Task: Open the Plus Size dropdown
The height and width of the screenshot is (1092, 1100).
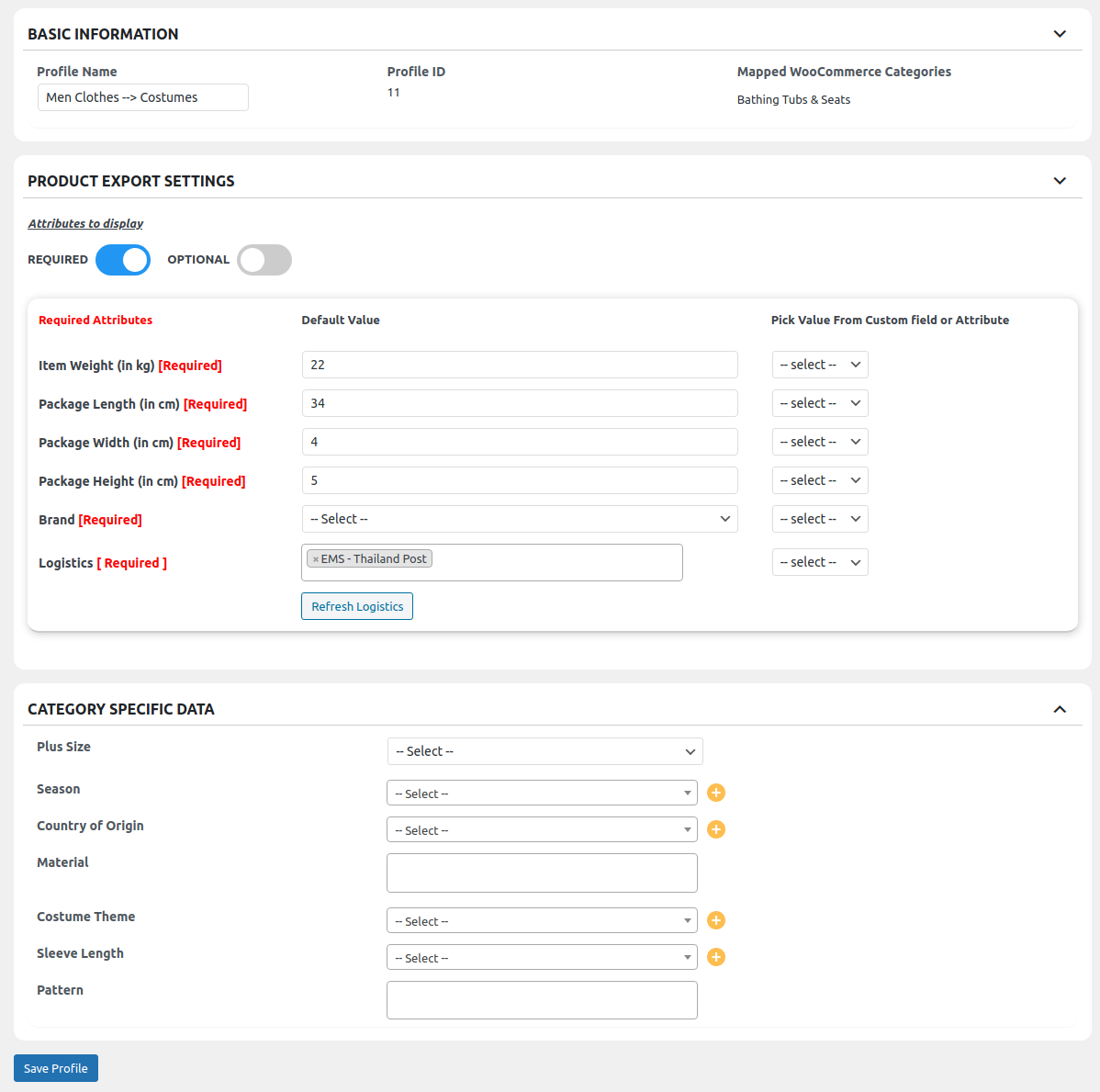Action: 544,750
